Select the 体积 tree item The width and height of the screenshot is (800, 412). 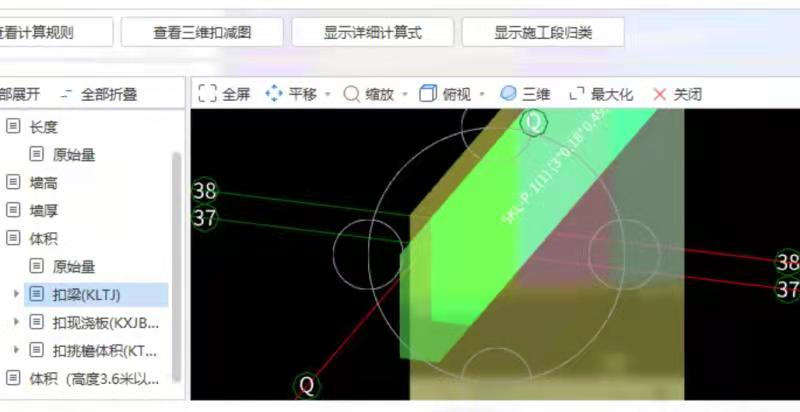tap(43, 239)
